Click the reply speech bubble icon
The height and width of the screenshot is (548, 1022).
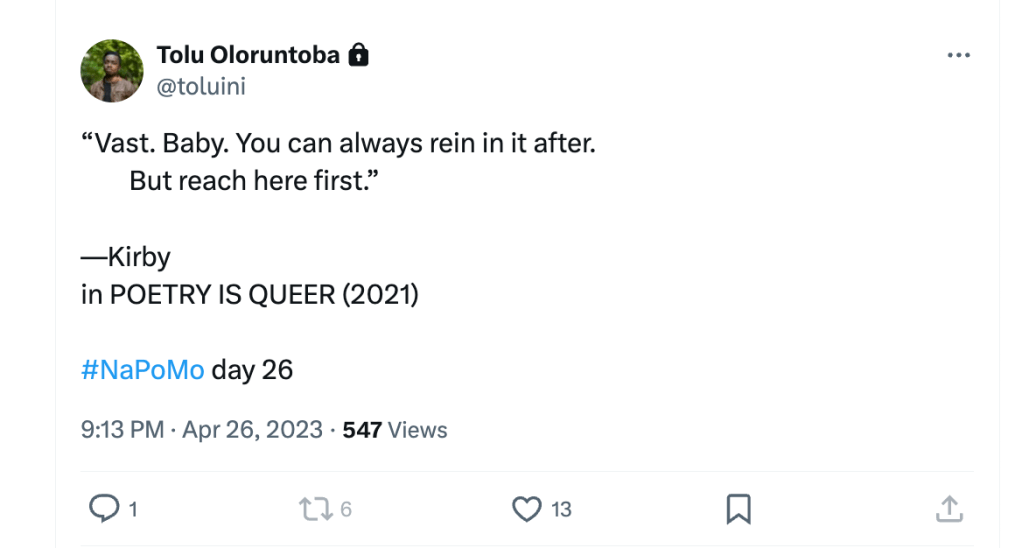point(104,509)
